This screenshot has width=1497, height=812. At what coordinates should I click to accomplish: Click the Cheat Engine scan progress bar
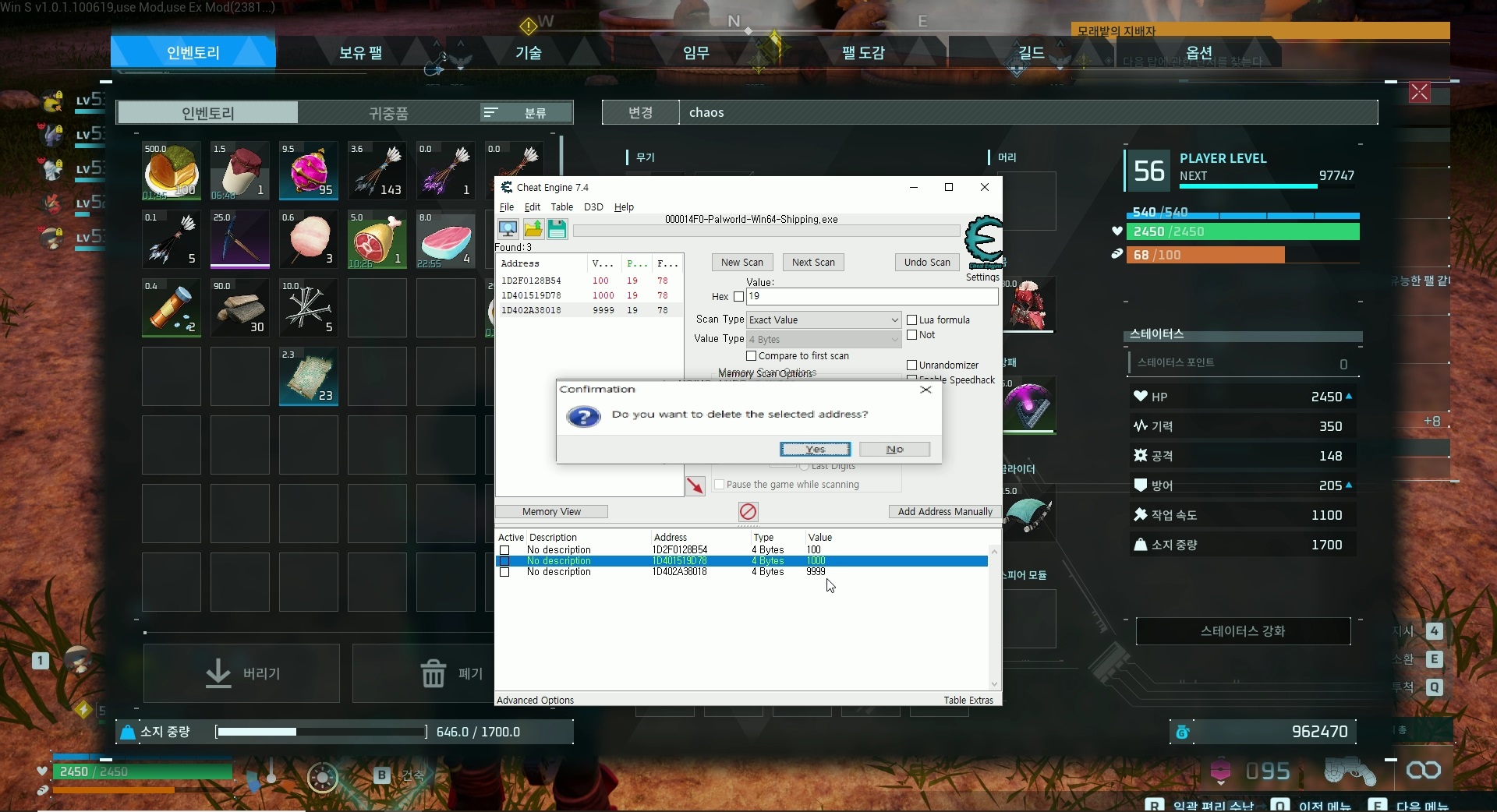[766, 231]
